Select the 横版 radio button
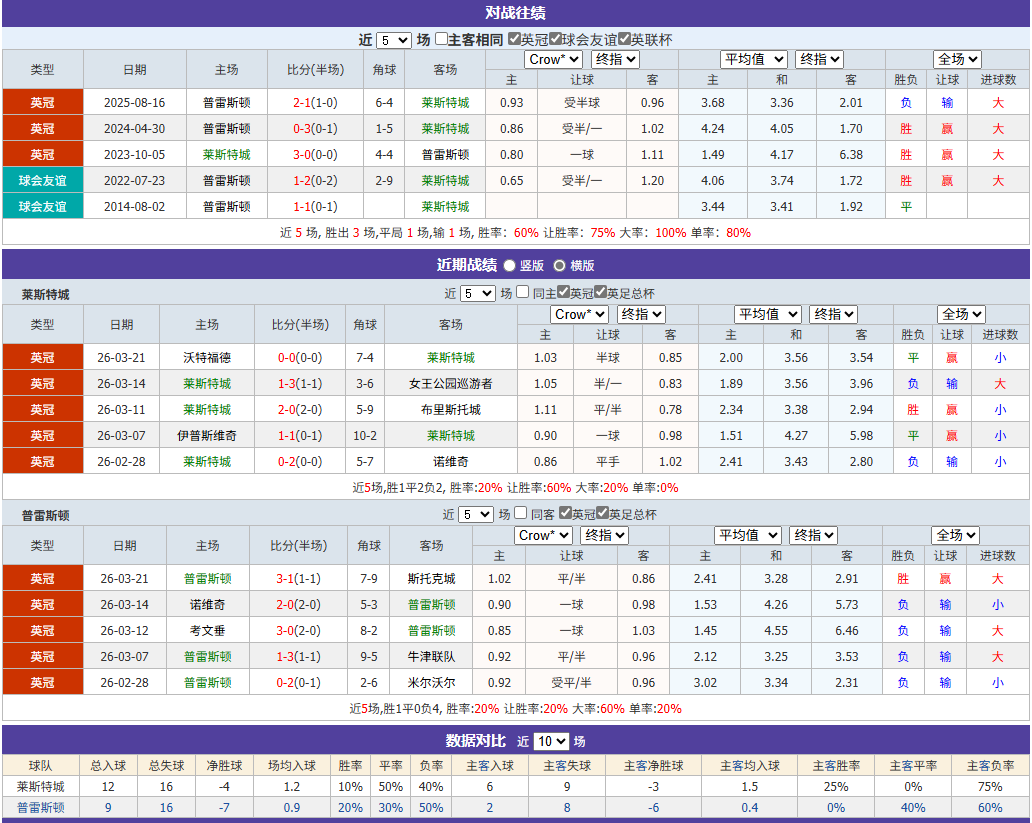Image resolution: width=1032 pixels, height=823 pixels. pos(560,267)
